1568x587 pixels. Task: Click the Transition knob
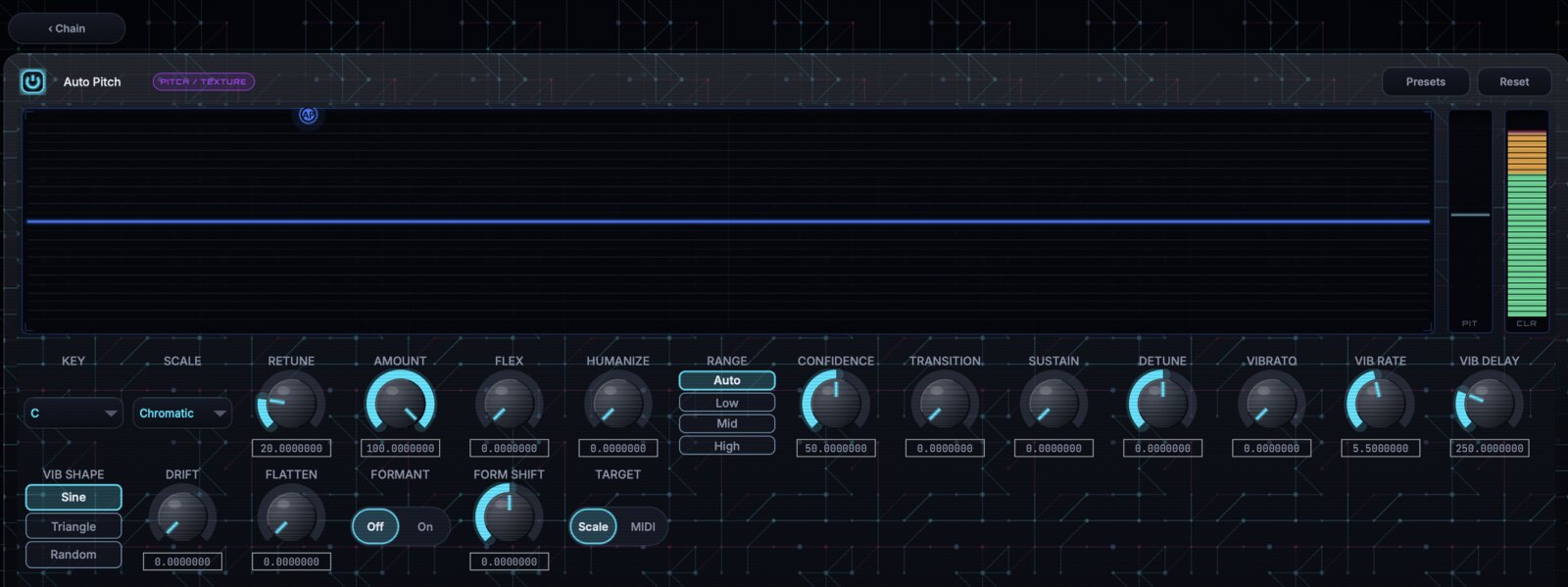pos(945,403)
